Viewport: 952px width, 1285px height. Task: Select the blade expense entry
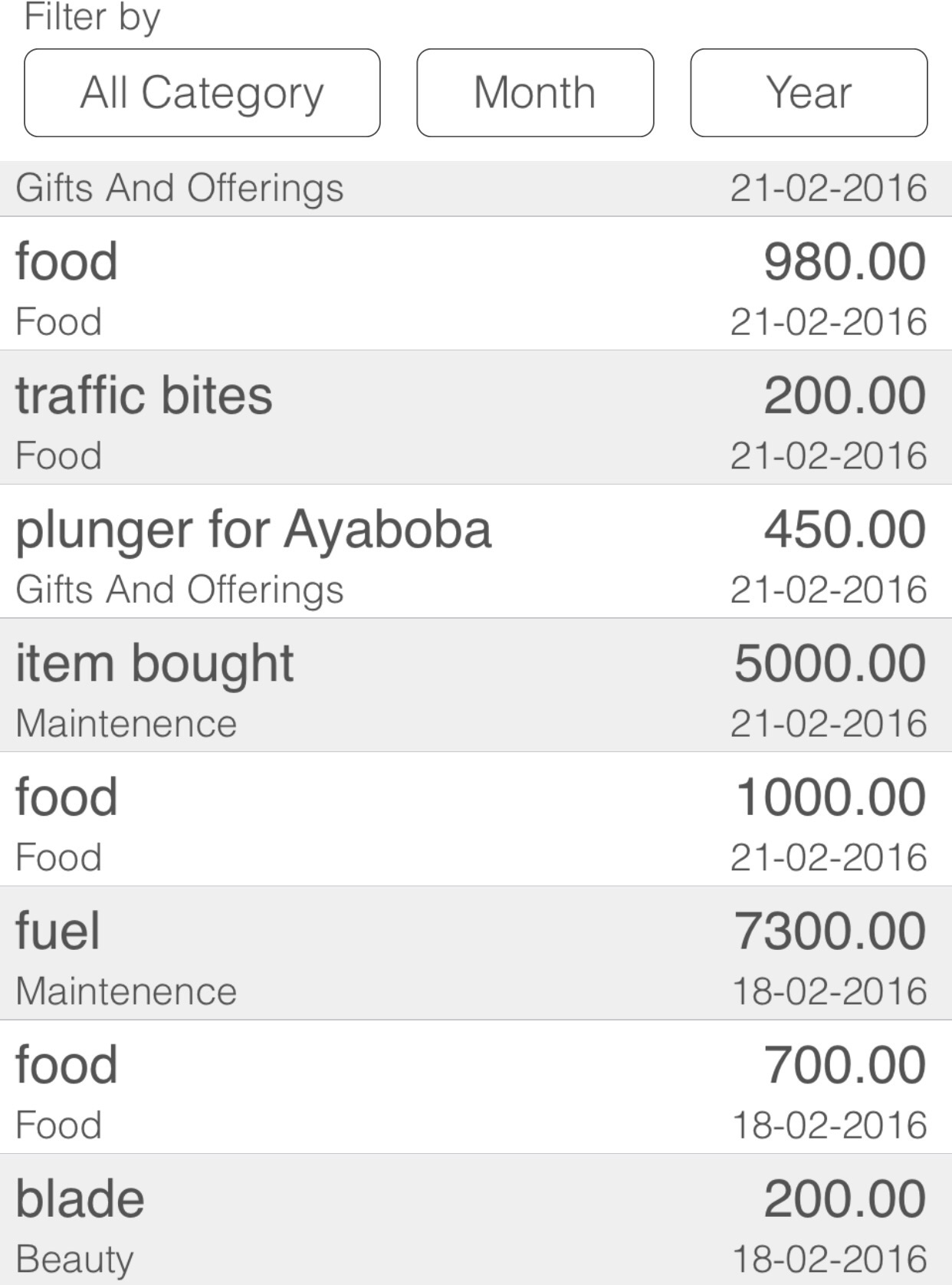tap(475, 1219)
